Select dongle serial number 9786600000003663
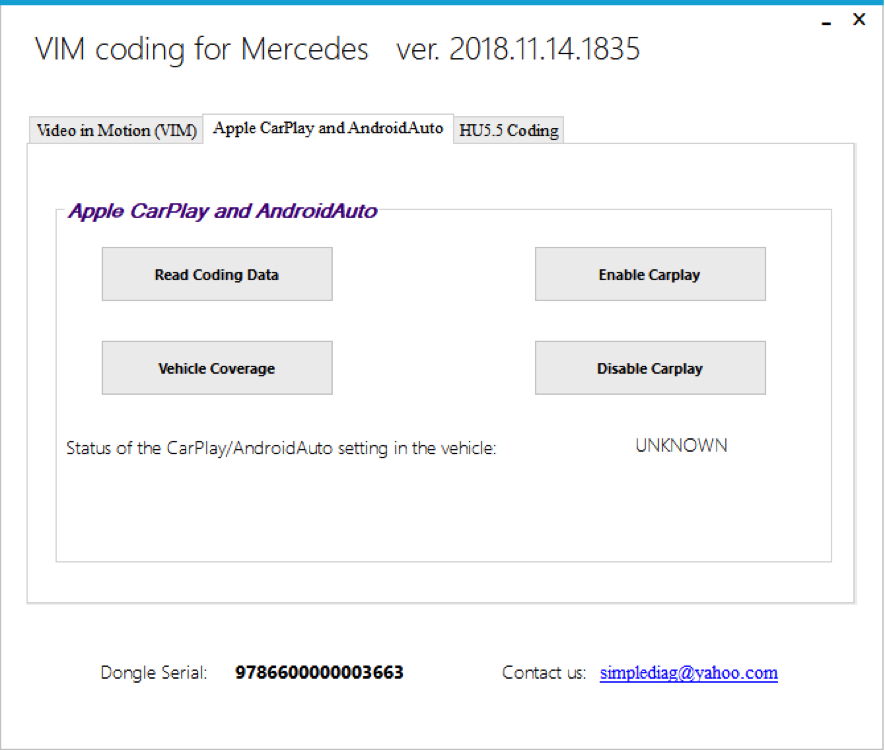The height and width of the screenshot is (750, 885). 319,673
